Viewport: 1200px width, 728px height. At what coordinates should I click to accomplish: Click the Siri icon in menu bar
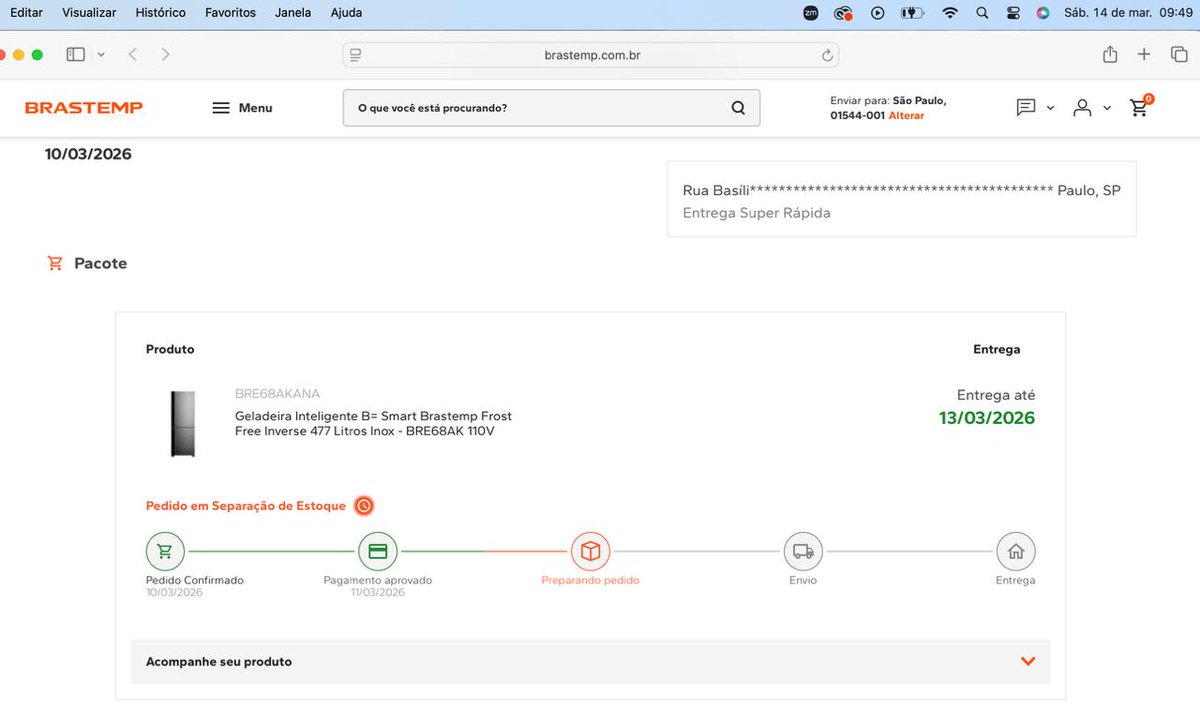[x=1043, y=13]
